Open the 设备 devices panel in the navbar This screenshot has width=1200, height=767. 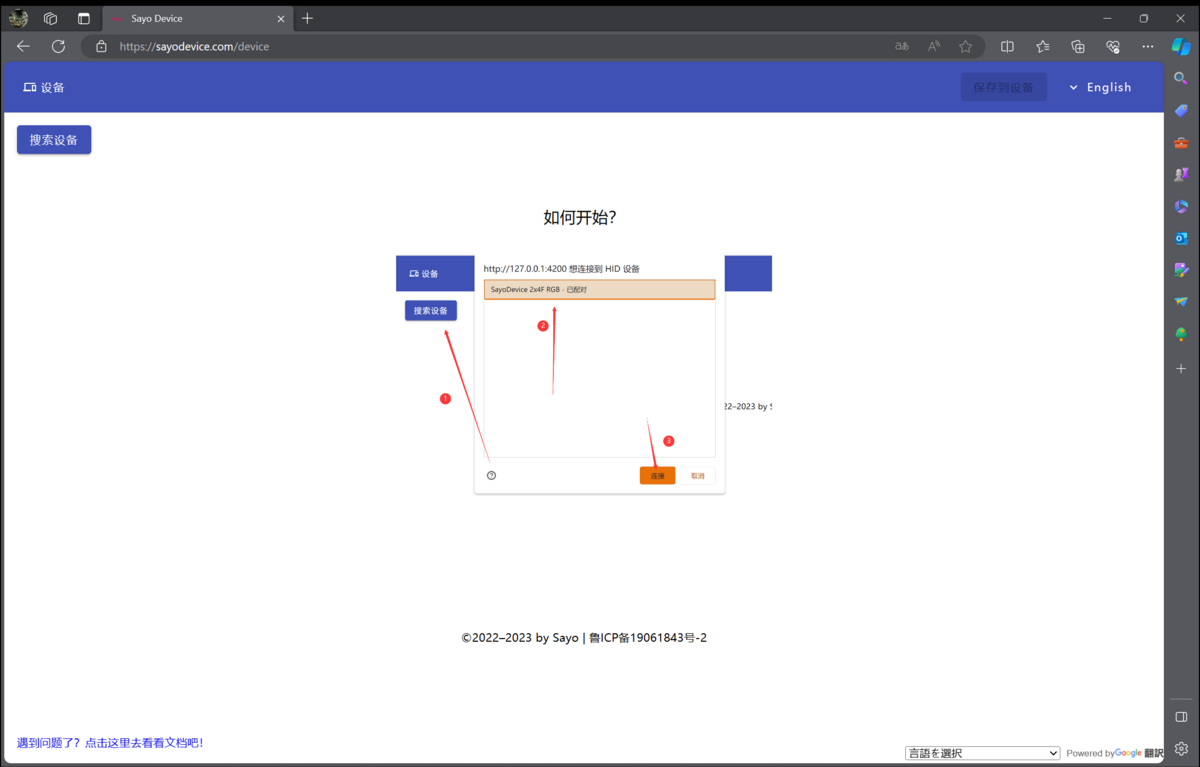click(x=44, y=87)
